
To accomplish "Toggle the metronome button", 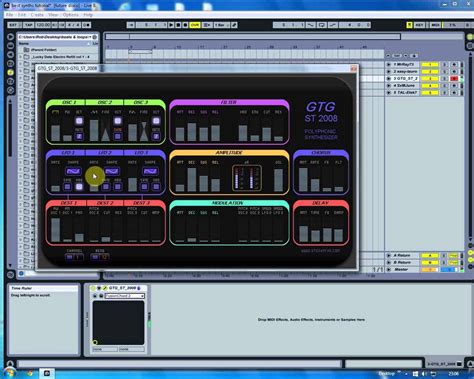I will (x=86, y=25).
